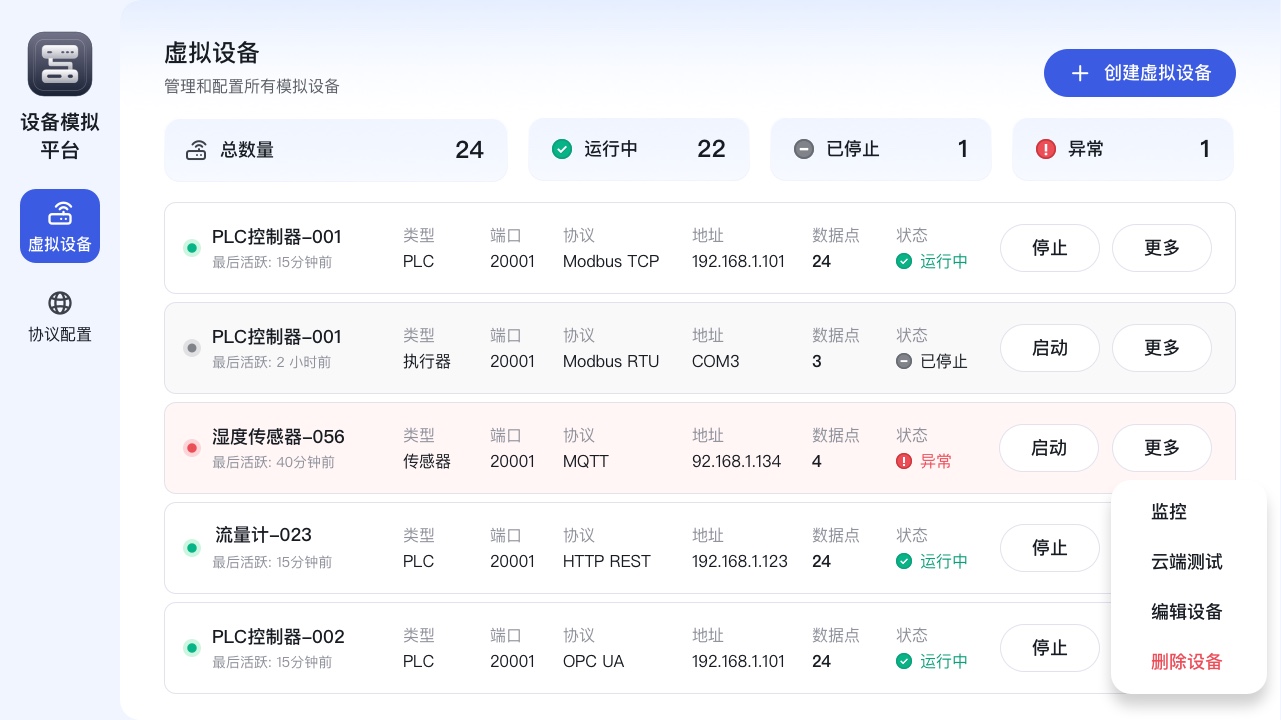Stop the first PLC控制器-001 device
The image size is (1281, 720).
[1049, 248]
